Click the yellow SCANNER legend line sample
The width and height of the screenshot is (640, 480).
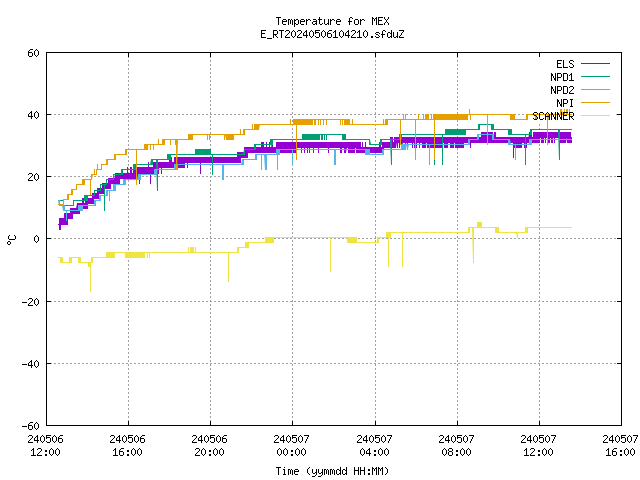595,116
